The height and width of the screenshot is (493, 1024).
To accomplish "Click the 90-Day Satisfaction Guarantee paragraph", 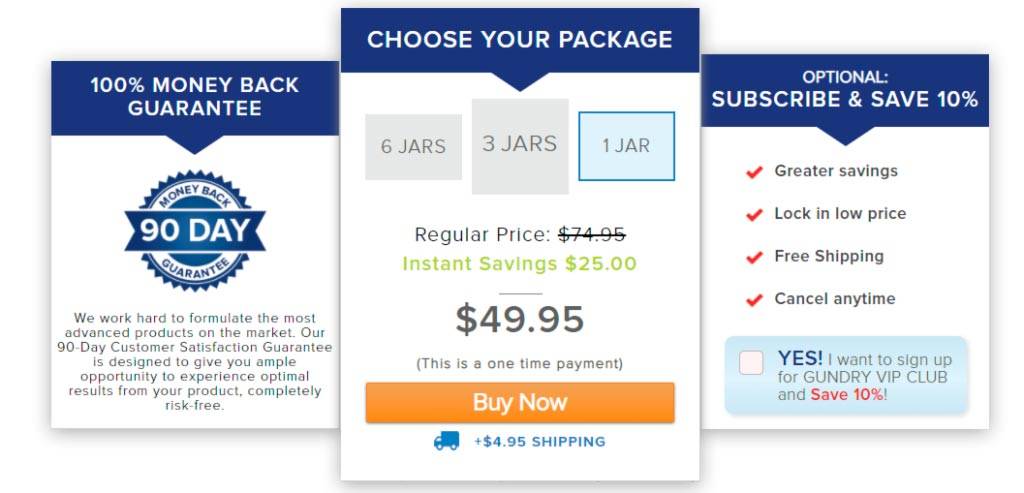I will 195,361.
